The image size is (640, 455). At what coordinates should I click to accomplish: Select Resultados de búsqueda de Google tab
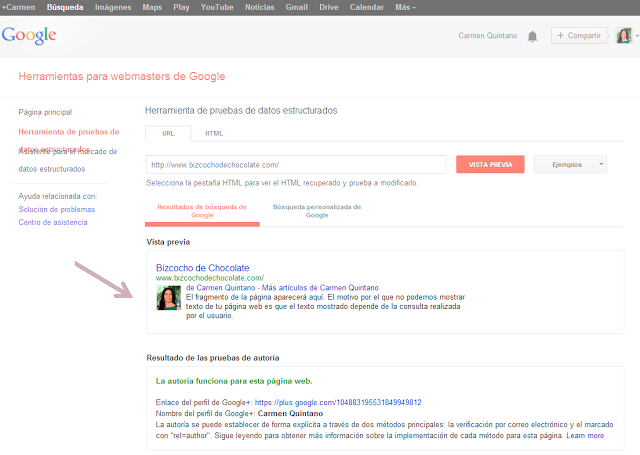(202, 211)
